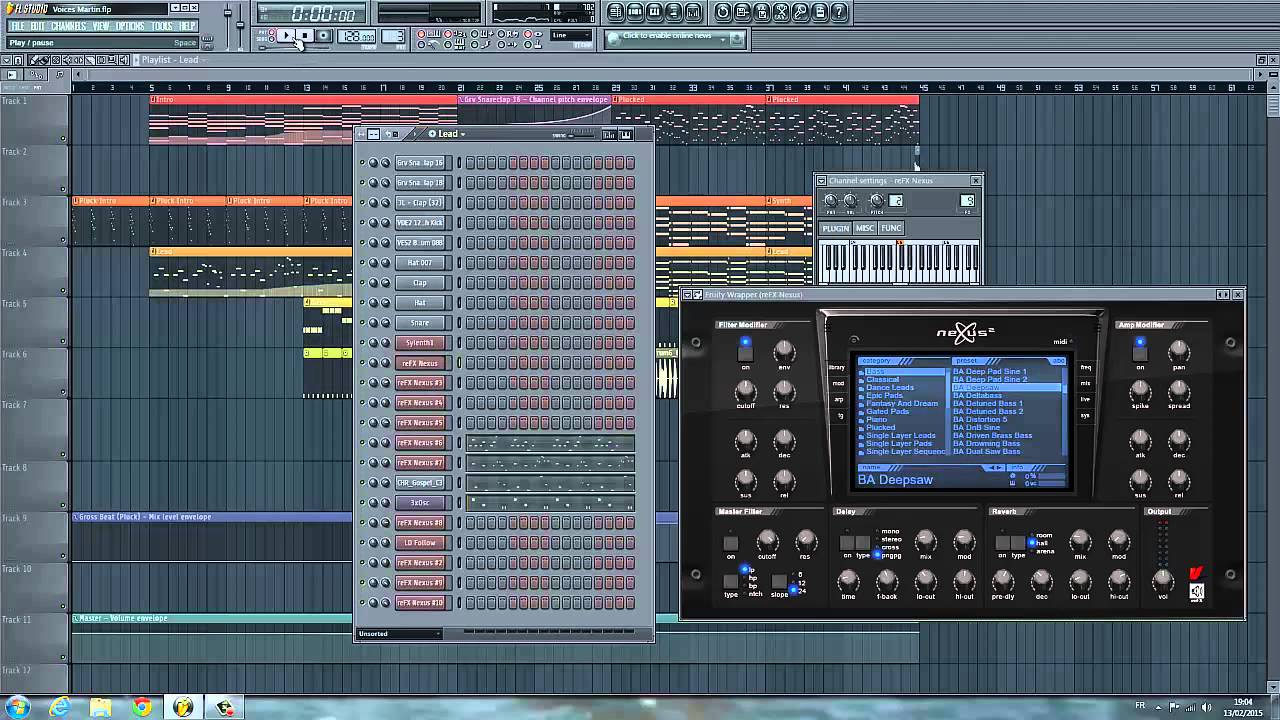Select the Dance Leads category folder
This screenshot has width=1280, height=720.
[890, 388]
